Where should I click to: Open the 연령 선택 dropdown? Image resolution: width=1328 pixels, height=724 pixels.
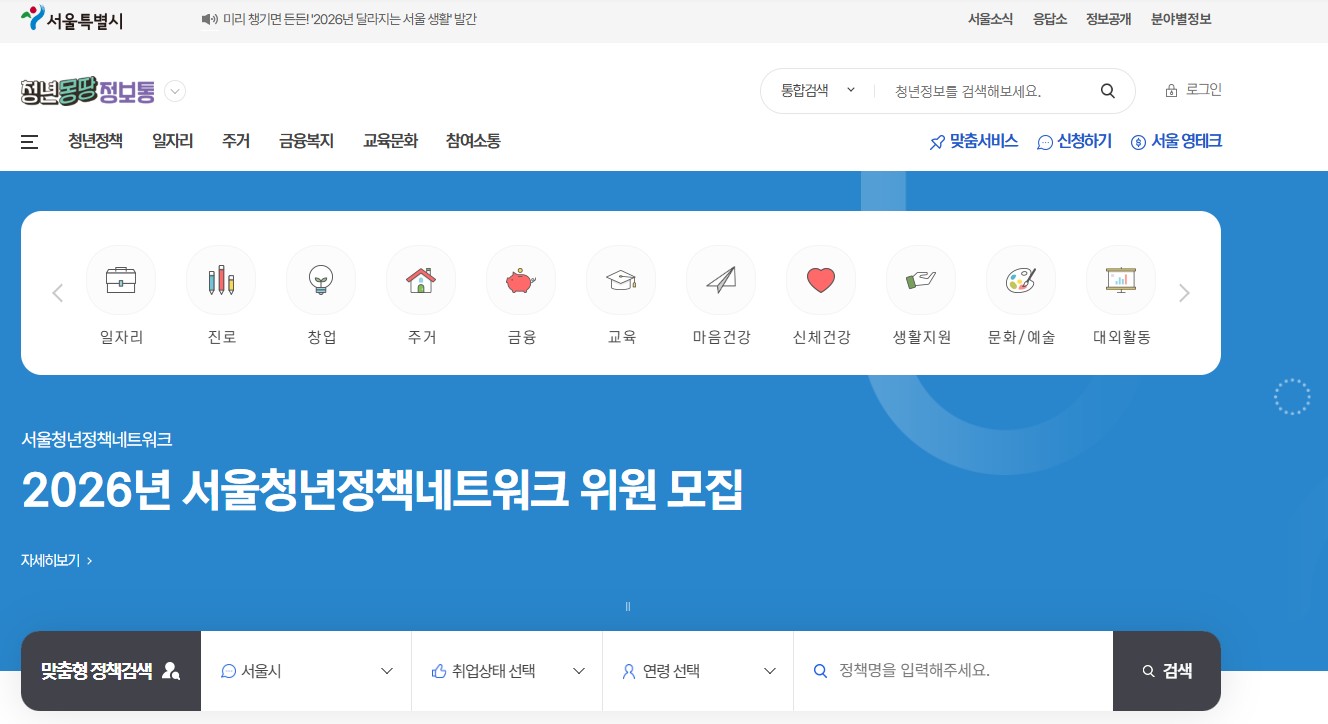[x=698, y=671]
